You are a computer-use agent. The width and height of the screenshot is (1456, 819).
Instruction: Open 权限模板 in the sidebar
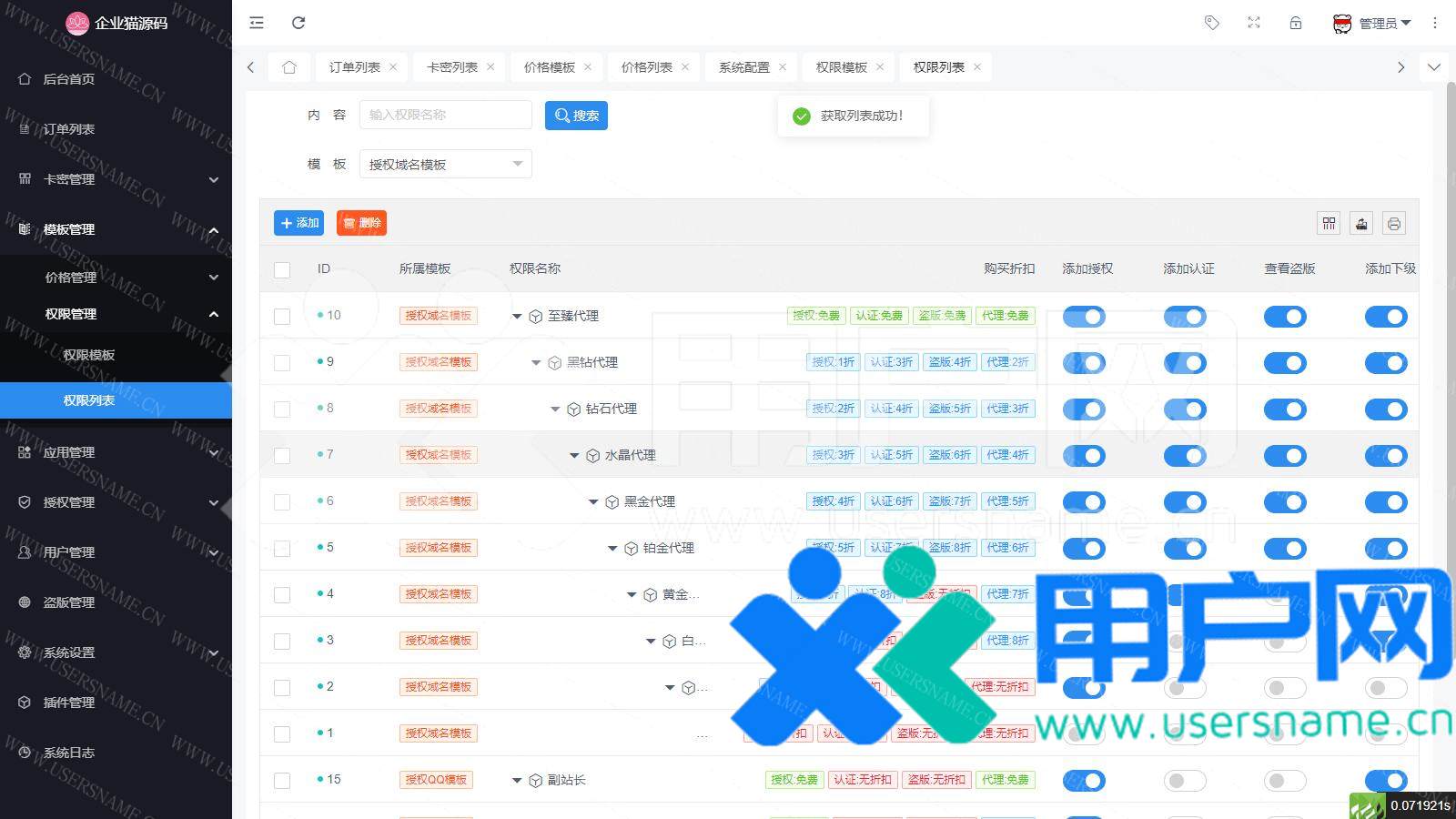coord(89,355)
